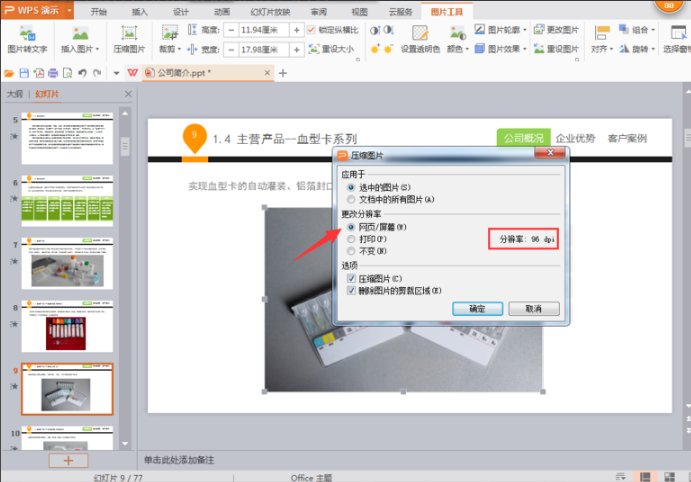The height and width of the screenshot is (482, 691).
Task: Switch to normal view icon in status bar
Action: click(645, 477)
